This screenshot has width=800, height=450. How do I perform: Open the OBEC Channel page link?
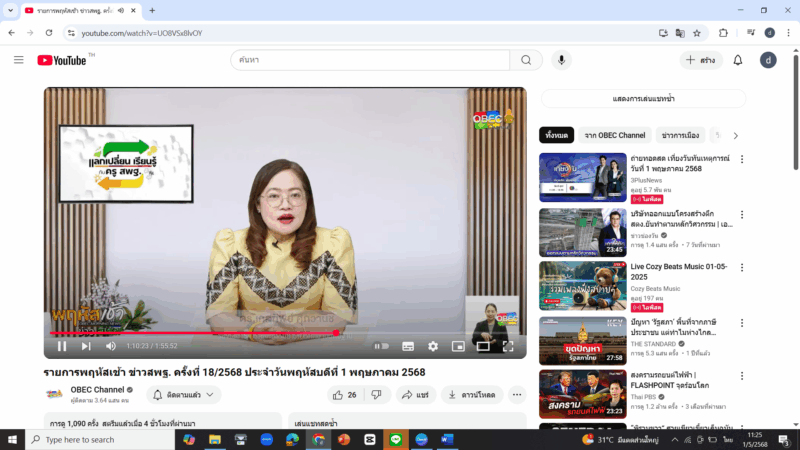pyautogui.click(x=97, y=390)
